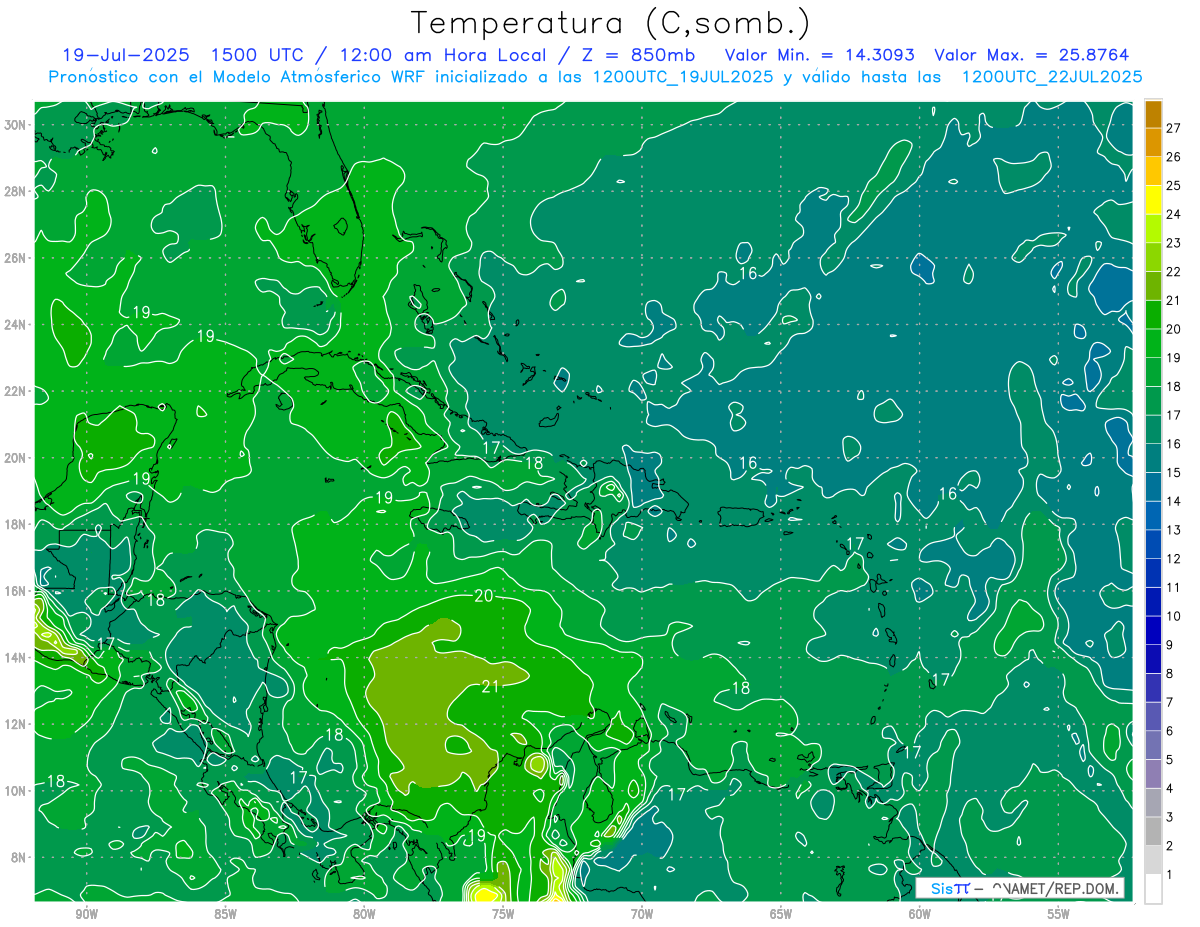This screenshot has height=927, width=1200.
Task: Click the 85W longitude axis label
Action: [225, 915]
